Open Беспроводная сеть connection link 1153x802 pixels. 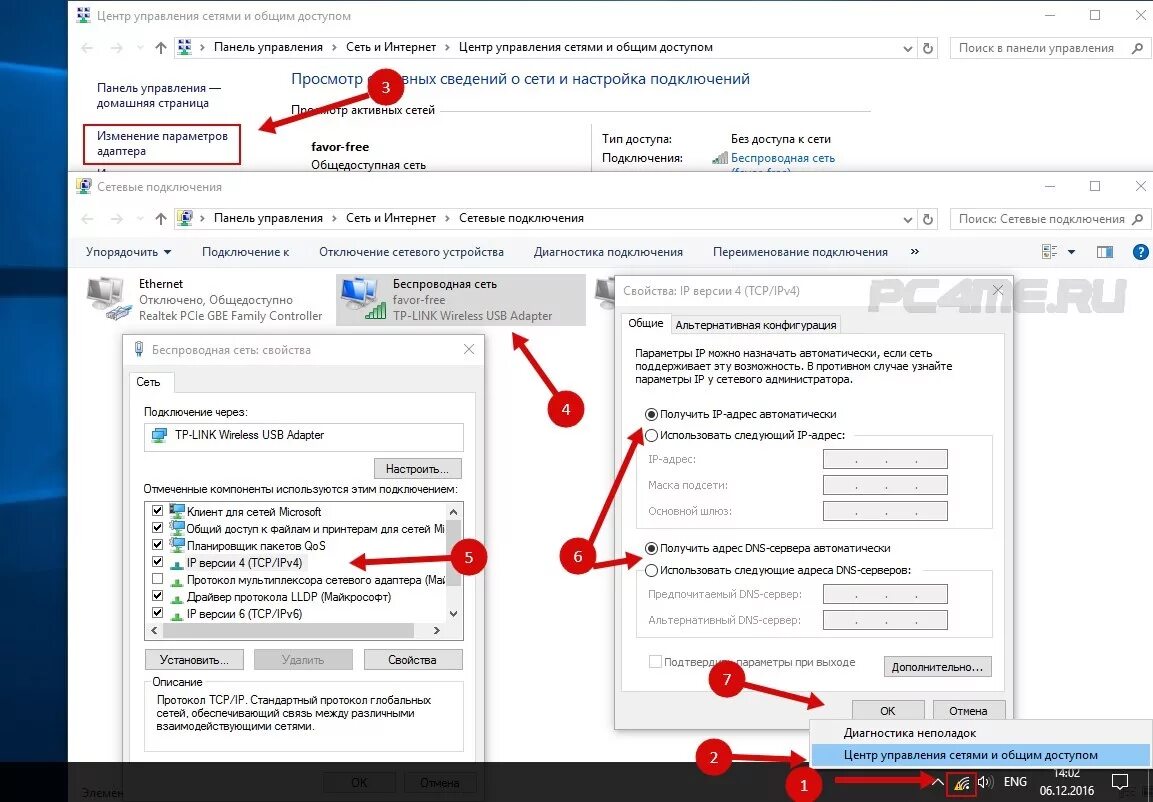[782, 158]
